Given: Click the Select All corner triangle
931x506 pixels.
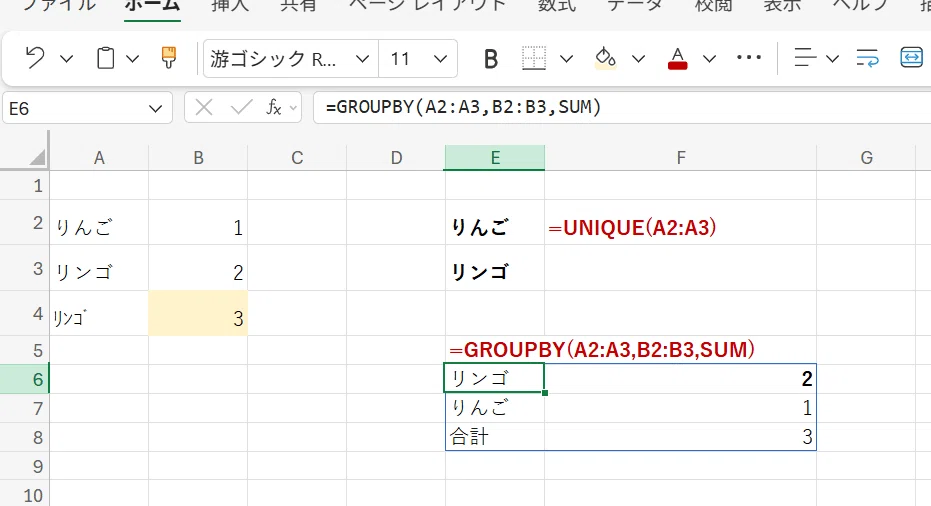Looking at the screenshot, I should coord(37,157).
